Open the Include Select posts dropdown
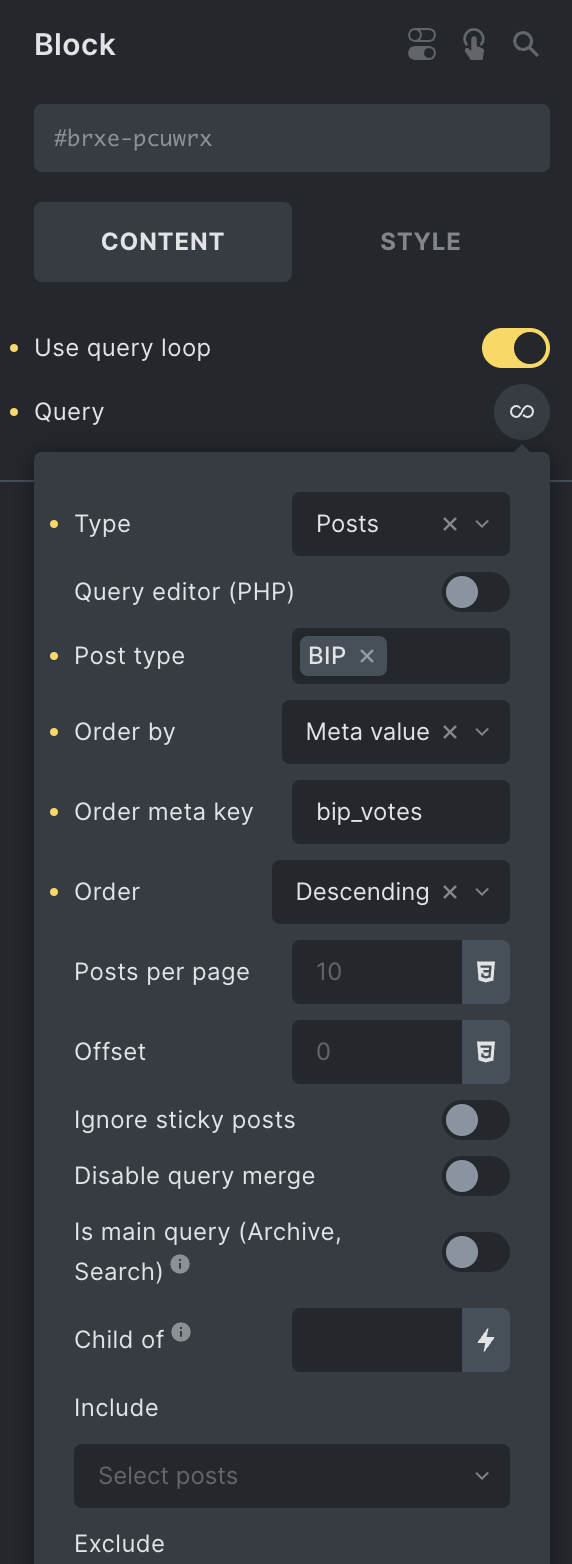 pyautogui.click(x=292, y=1476)
